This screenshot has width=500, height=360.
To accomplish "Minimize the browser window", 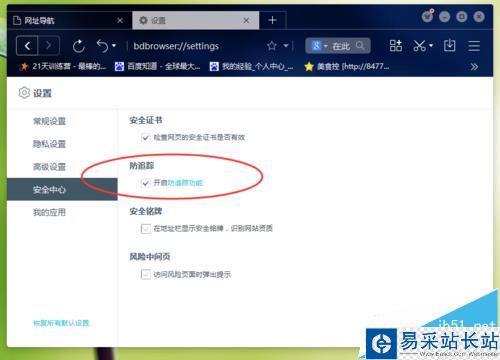I will tap(444, 17).
